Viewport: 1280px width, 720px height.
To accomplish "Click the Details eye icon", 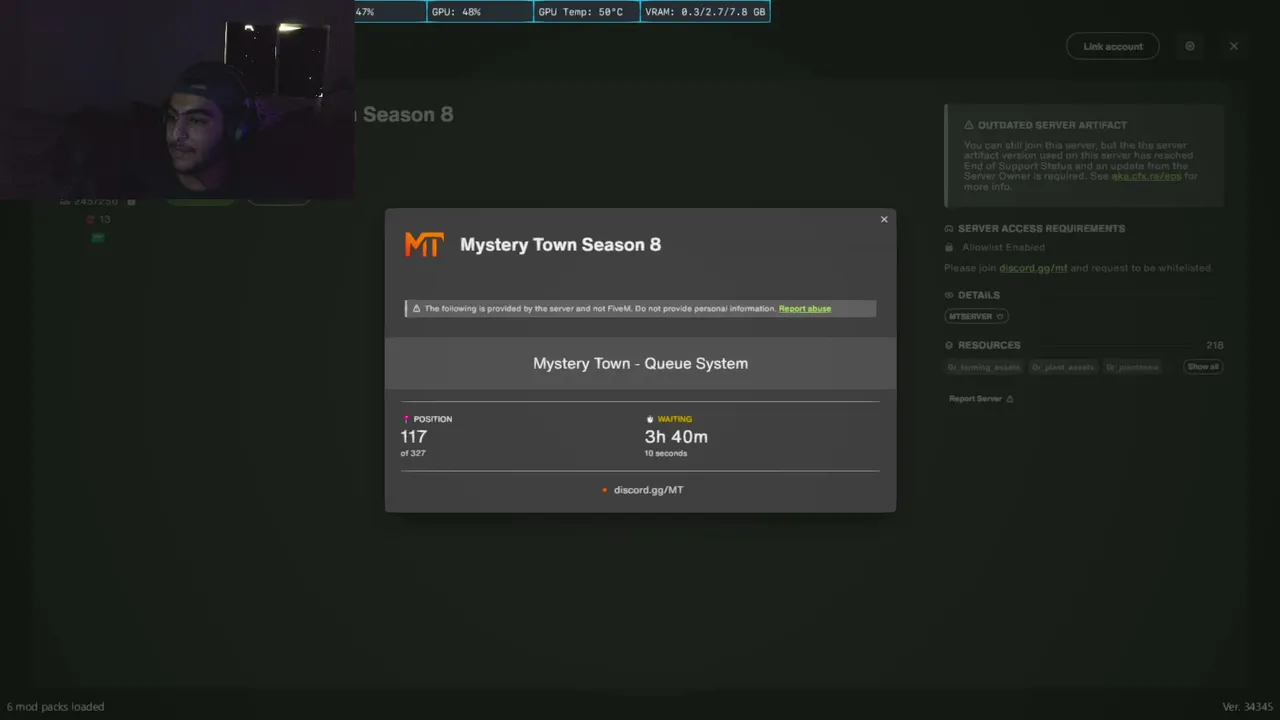I will click(x=949, y=295).
